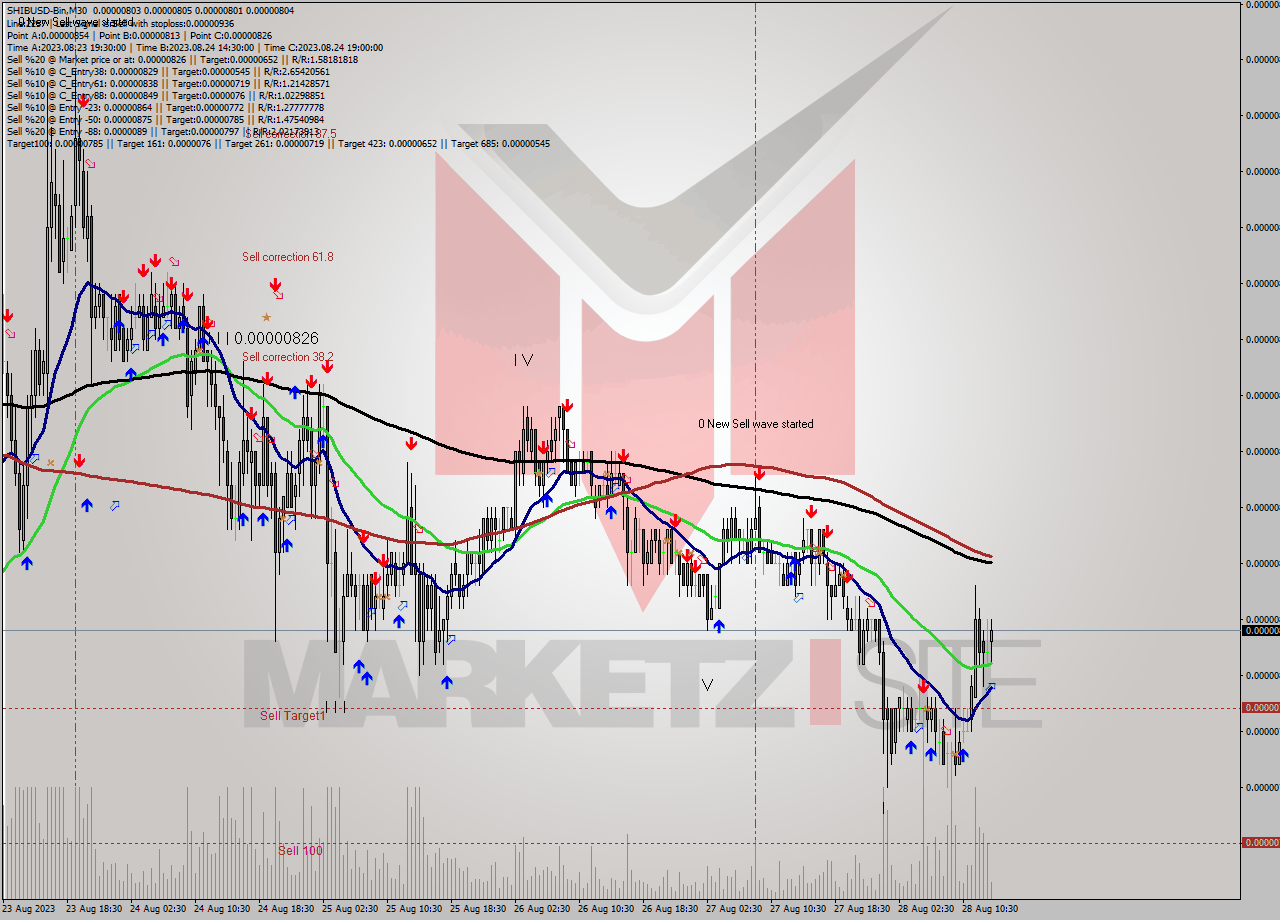
Task: Select the 'Sell 100' level label
Action: coord(300,851)
